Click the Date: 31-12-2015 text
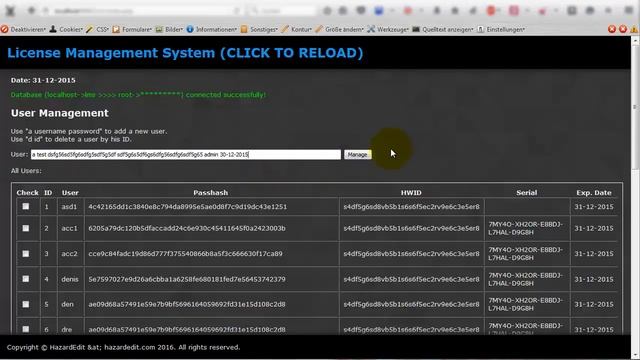 coord(43,80)
